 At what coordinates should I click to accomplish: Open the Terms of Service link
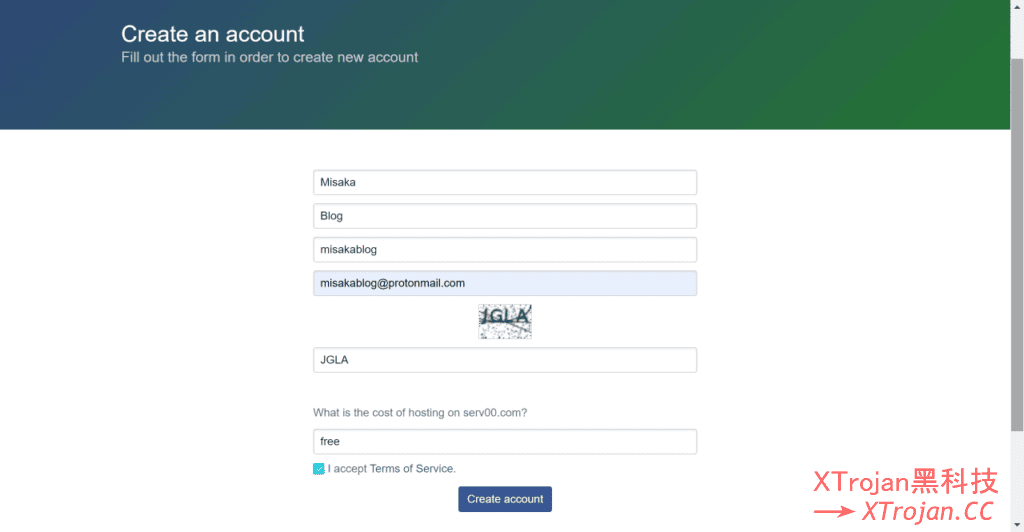412,469
